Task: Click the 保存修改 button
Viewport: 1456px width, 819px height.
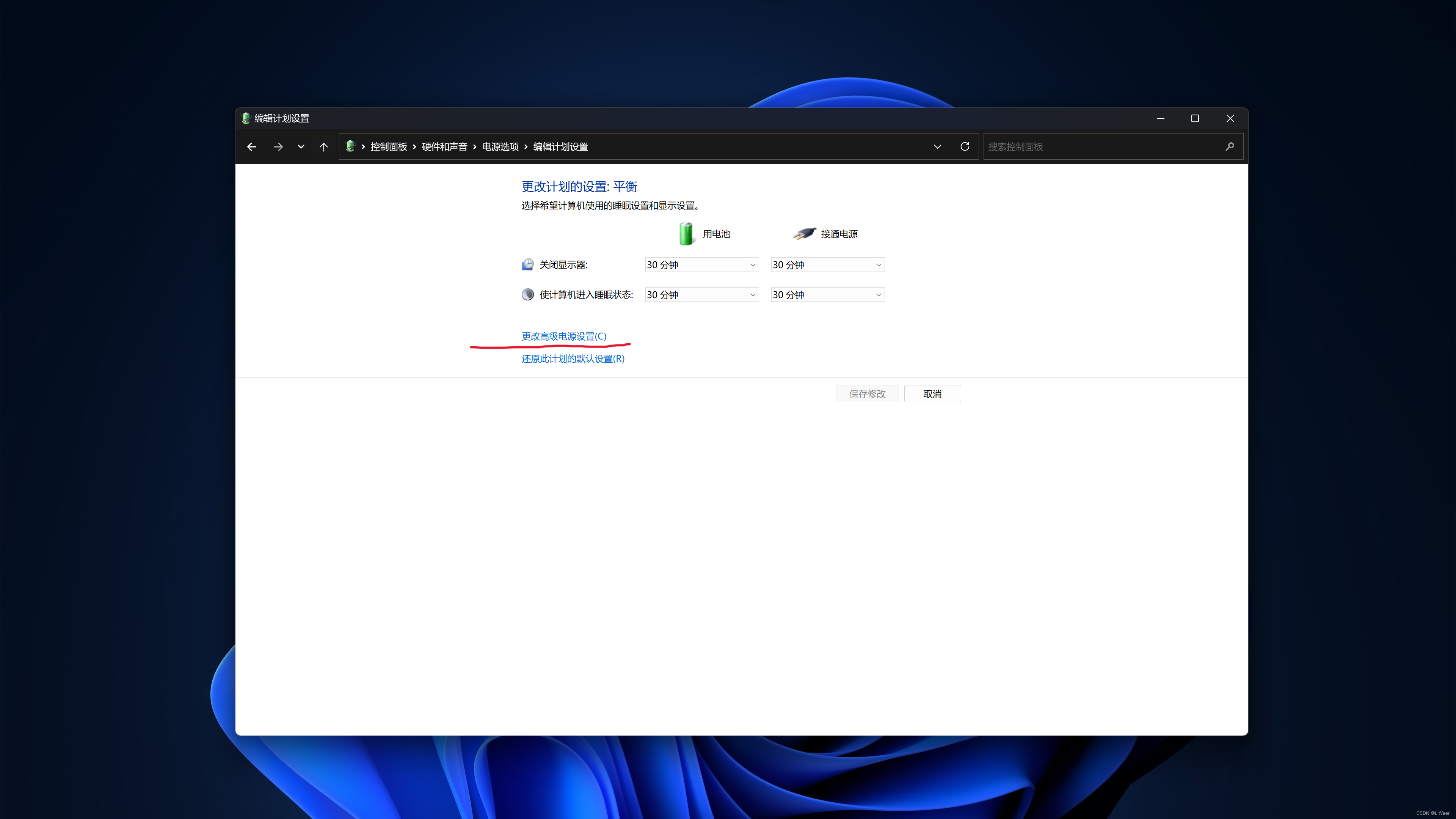Action: [866, 394]
